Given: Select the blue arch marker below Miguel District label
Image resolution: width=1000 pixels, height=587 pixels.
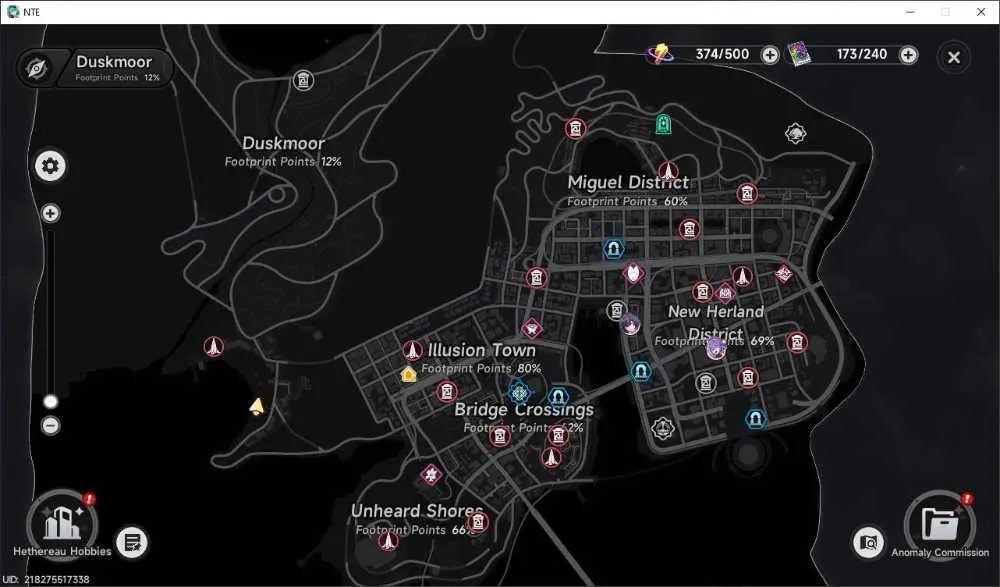Looking at the screenshot, I should pyautogui.click(x=614, y=248).
